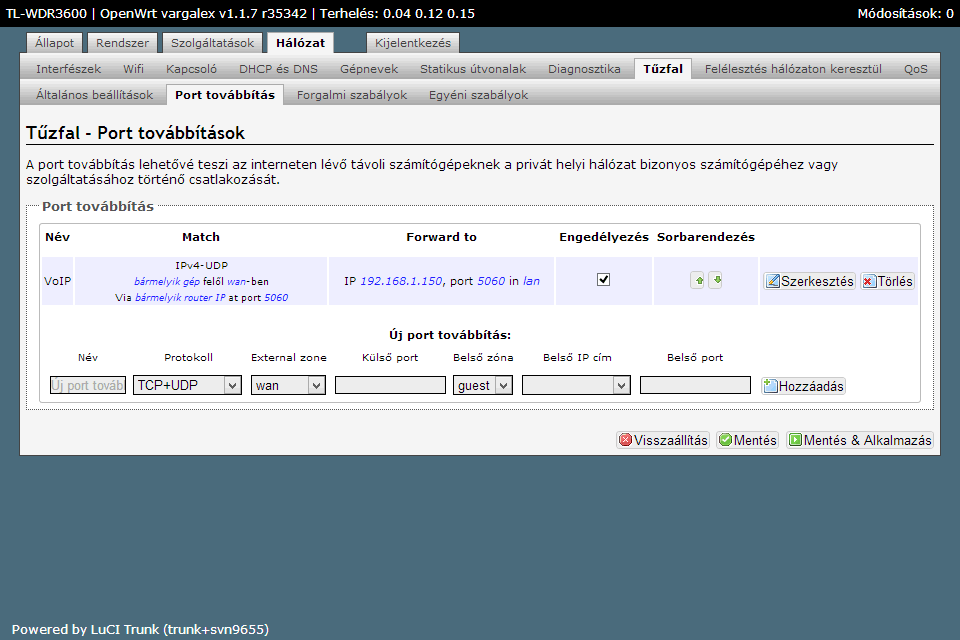Open the Gépnevek subtab

369,69
